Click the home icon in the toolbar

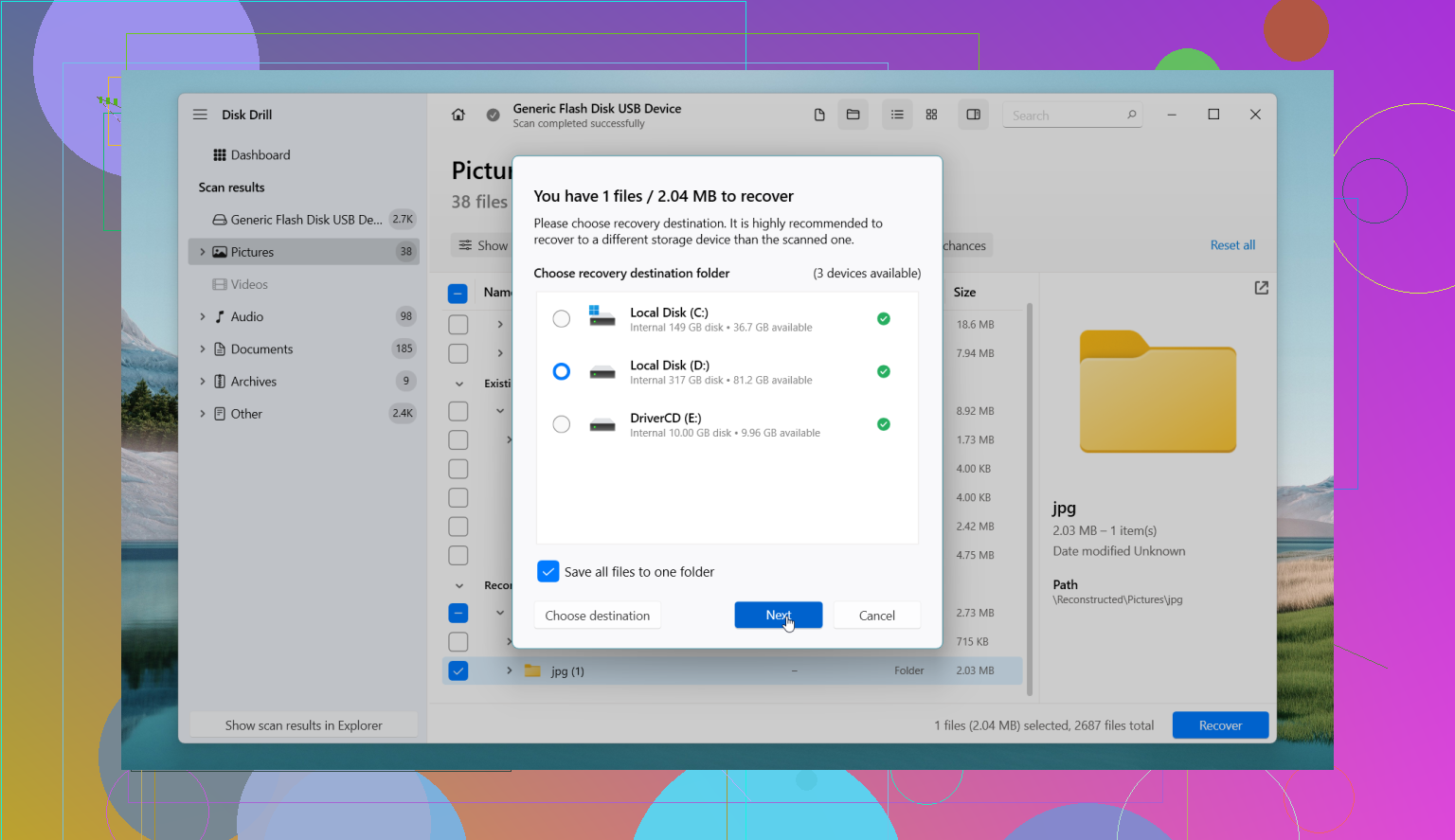[458, 115]
